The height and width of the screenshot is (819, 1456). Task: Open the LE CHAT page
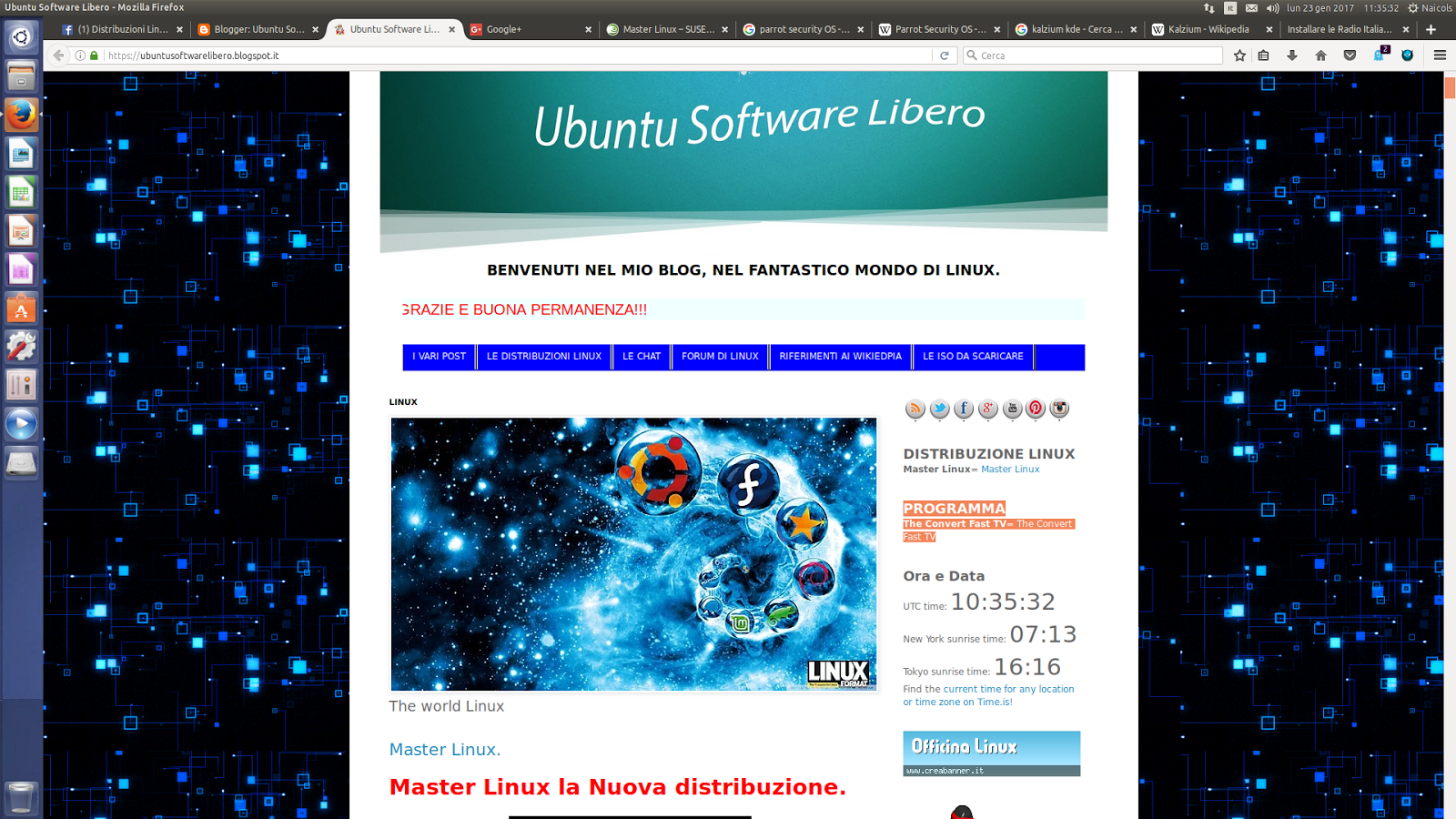642,357
